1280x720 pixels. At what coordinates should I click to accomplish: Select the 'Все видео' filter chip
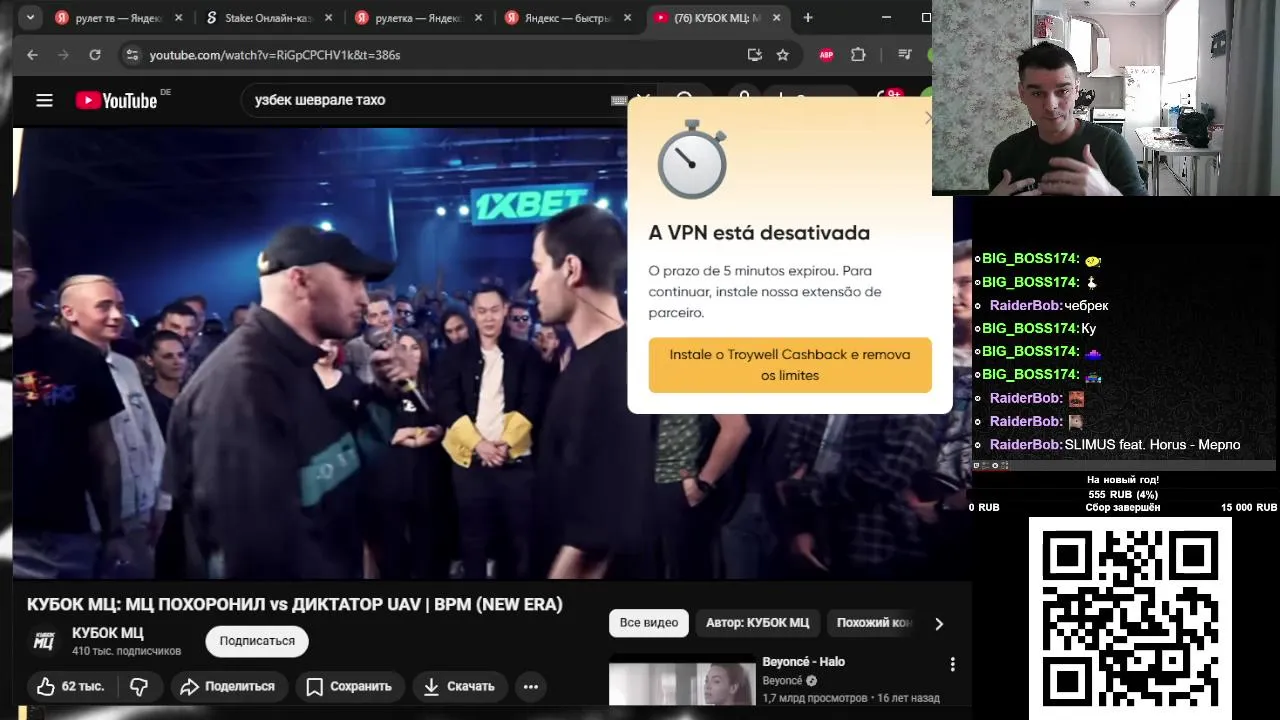pyautogui.click(x=649, y=622)
